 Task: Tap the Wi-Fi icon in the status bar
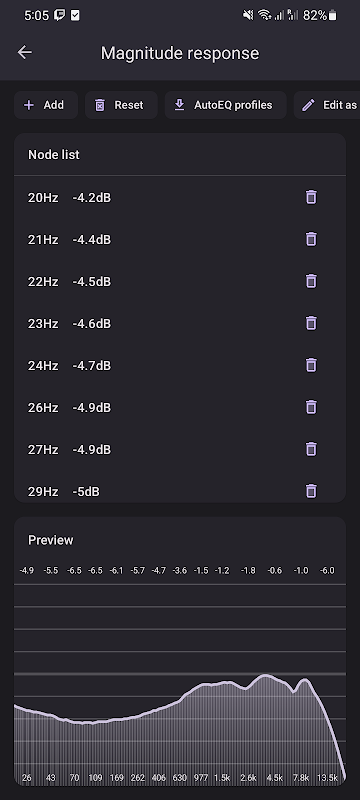[x=264, y=15]
